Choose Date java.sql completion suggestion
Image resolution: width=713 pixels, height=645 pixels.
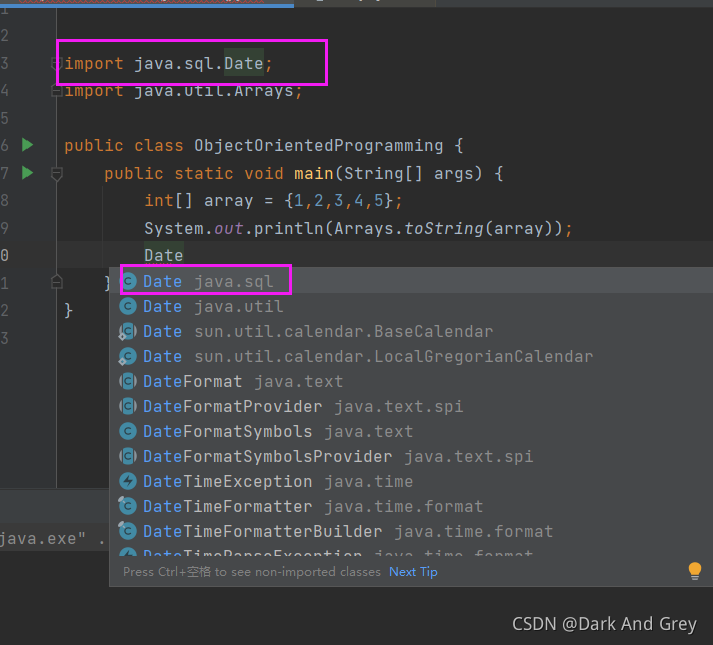click(x=411, y=281)
